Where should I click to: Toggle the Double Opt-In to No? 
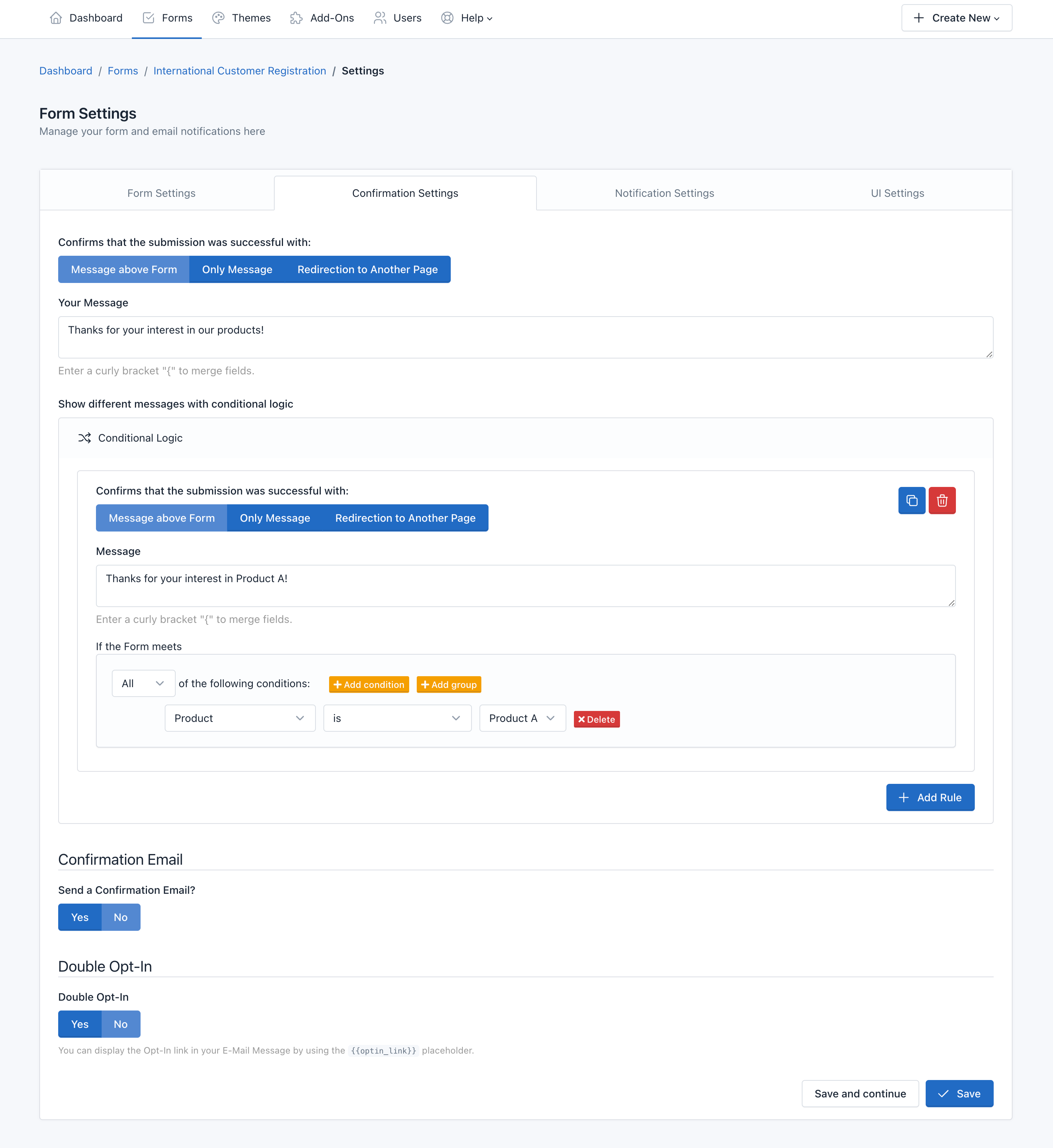pyautogui.click(x=121, y=1024)
